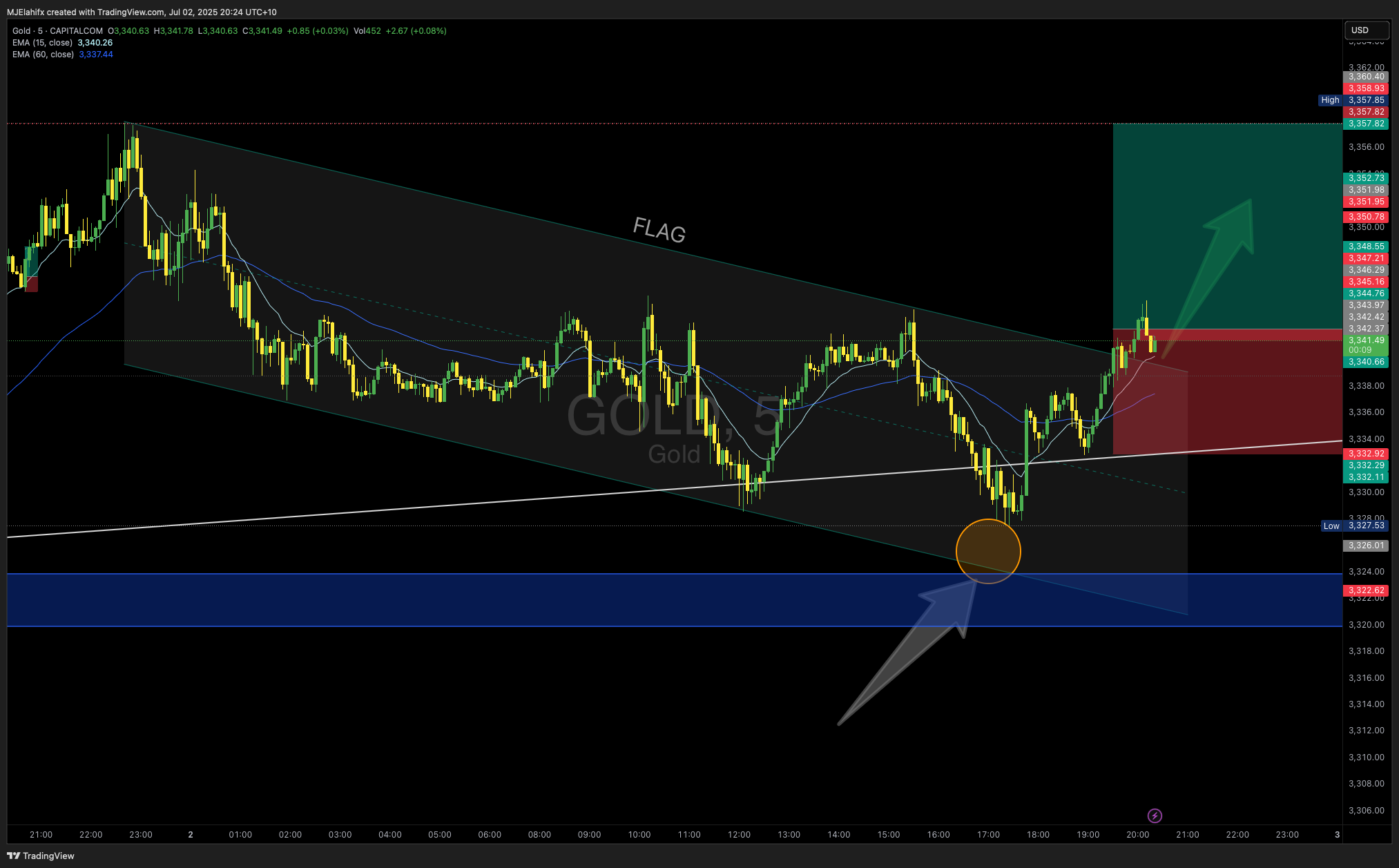This screenshot has height=868, width=1399.
Task: Click the bold date label 3 on time axis
Action: tap(1337, 835)
